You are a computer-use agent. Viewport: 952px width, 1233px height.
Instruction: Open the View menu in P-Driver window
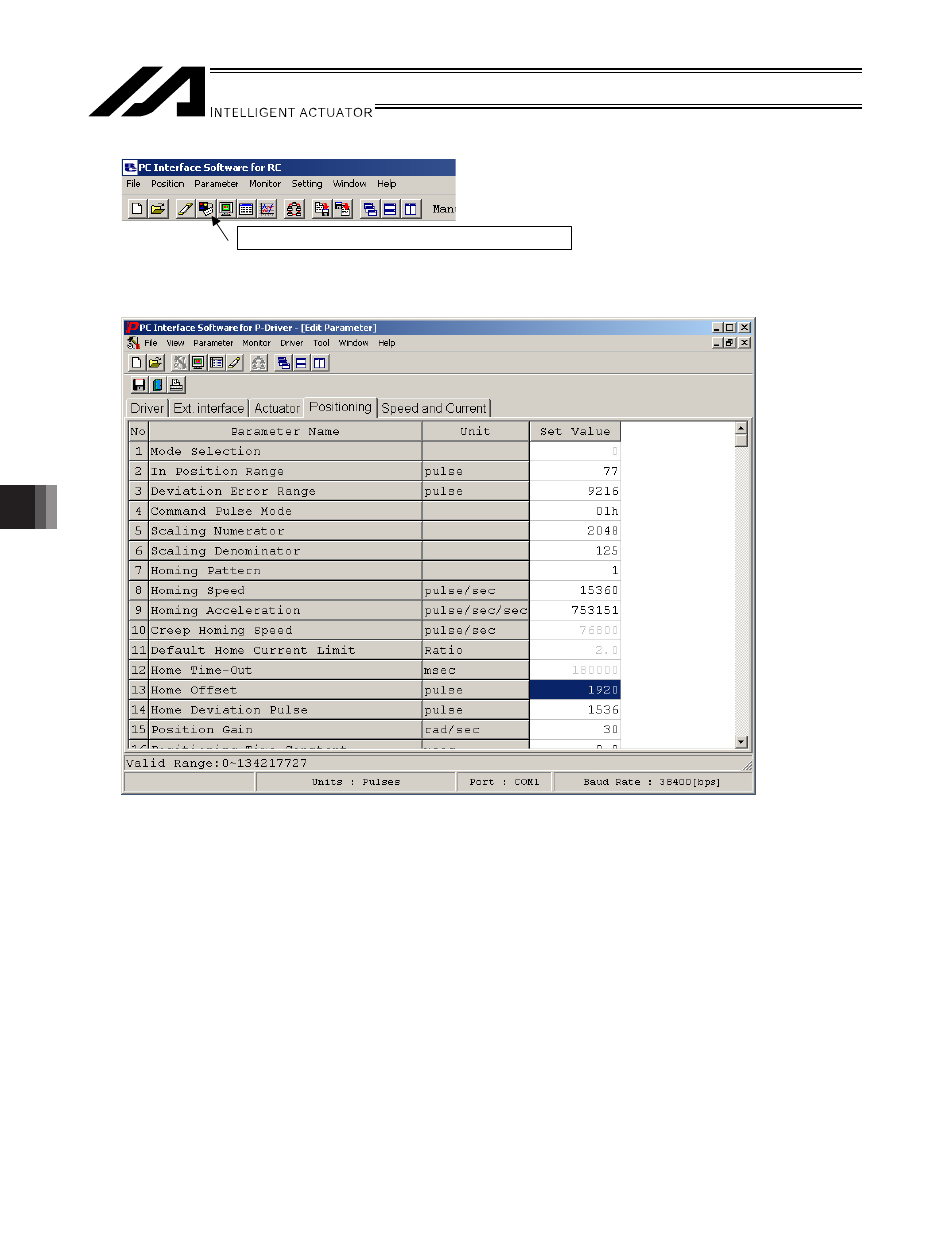tap(176, 343)
